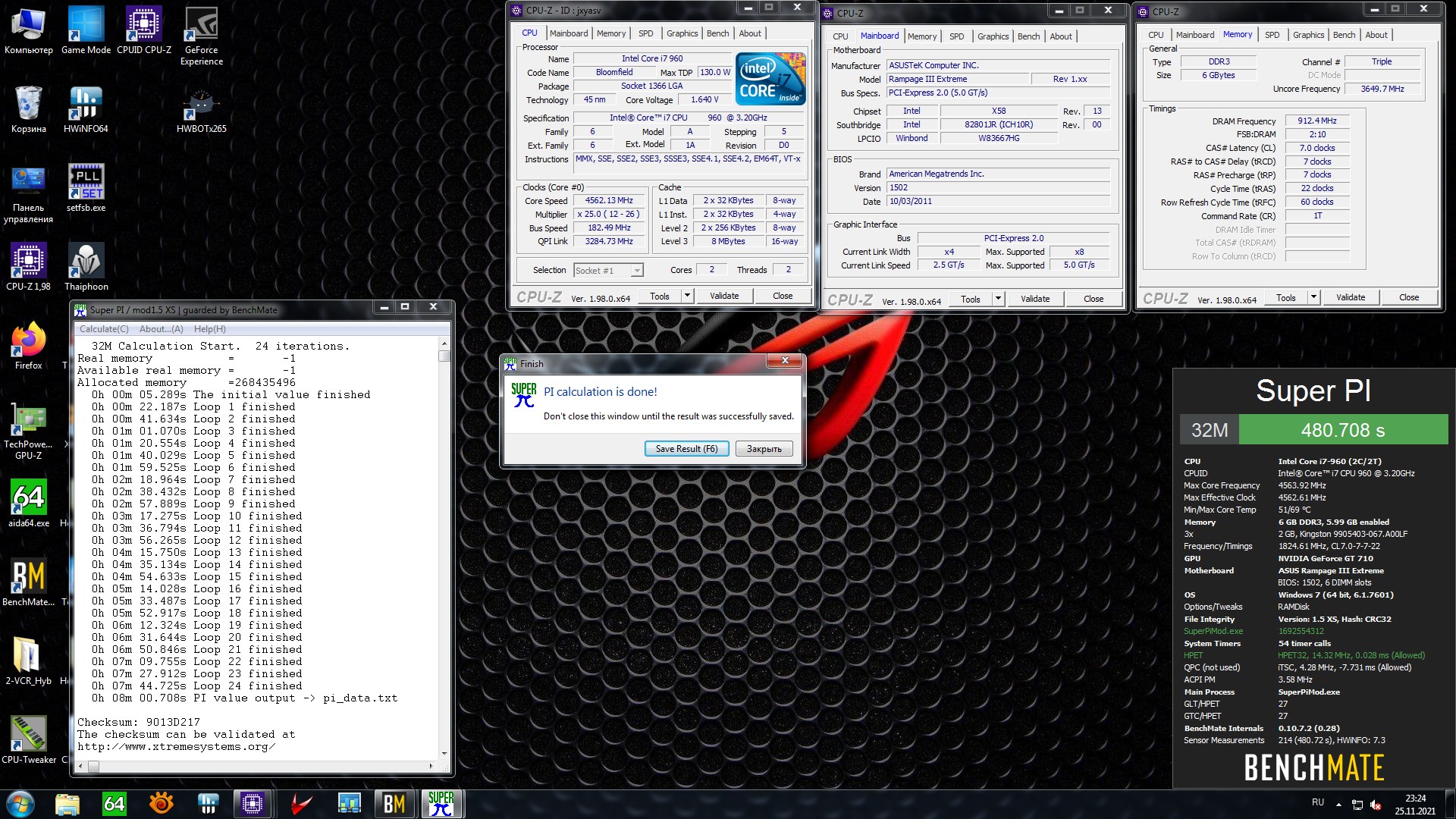Click the mainboard Model field Rampage III Extreme
This screenshot has height=819, width=1456.
pyautogui.click(x=959, y=79)
